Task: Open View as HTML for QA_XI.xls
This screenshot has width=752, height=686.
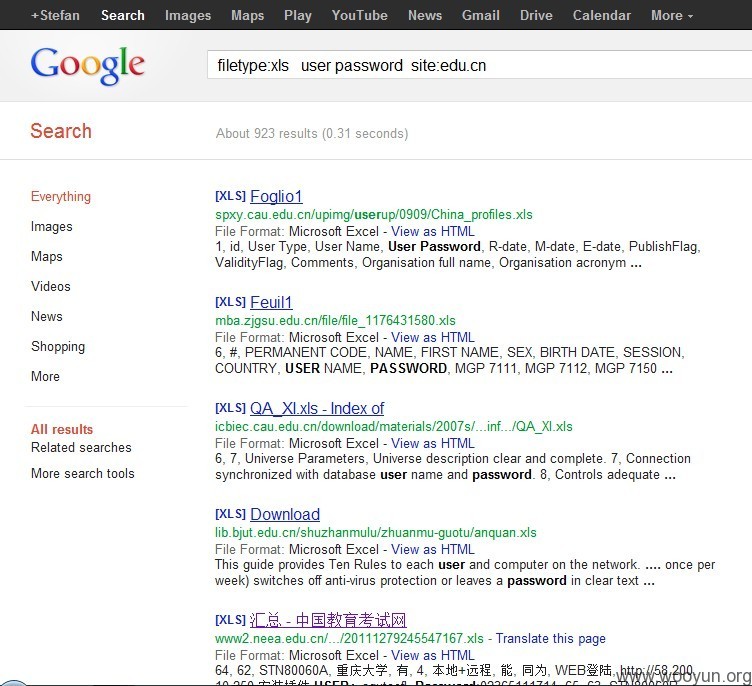Action: pyautogui.click(x=433, y=443)
